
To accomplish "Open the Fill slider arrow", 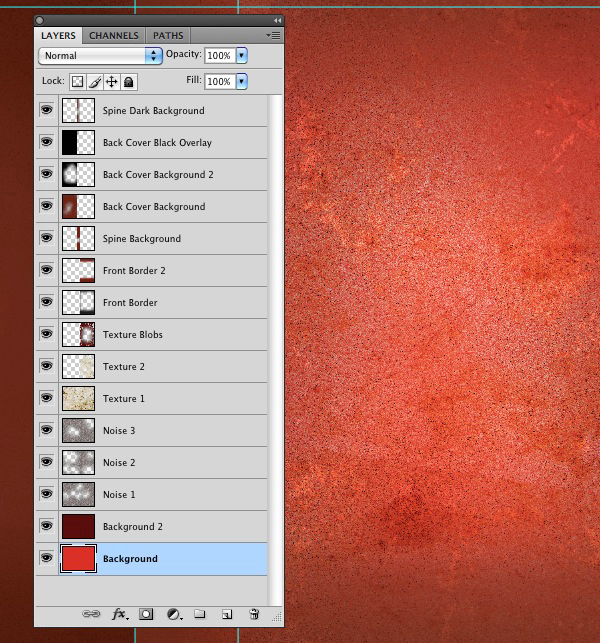I will click(242, 81).
